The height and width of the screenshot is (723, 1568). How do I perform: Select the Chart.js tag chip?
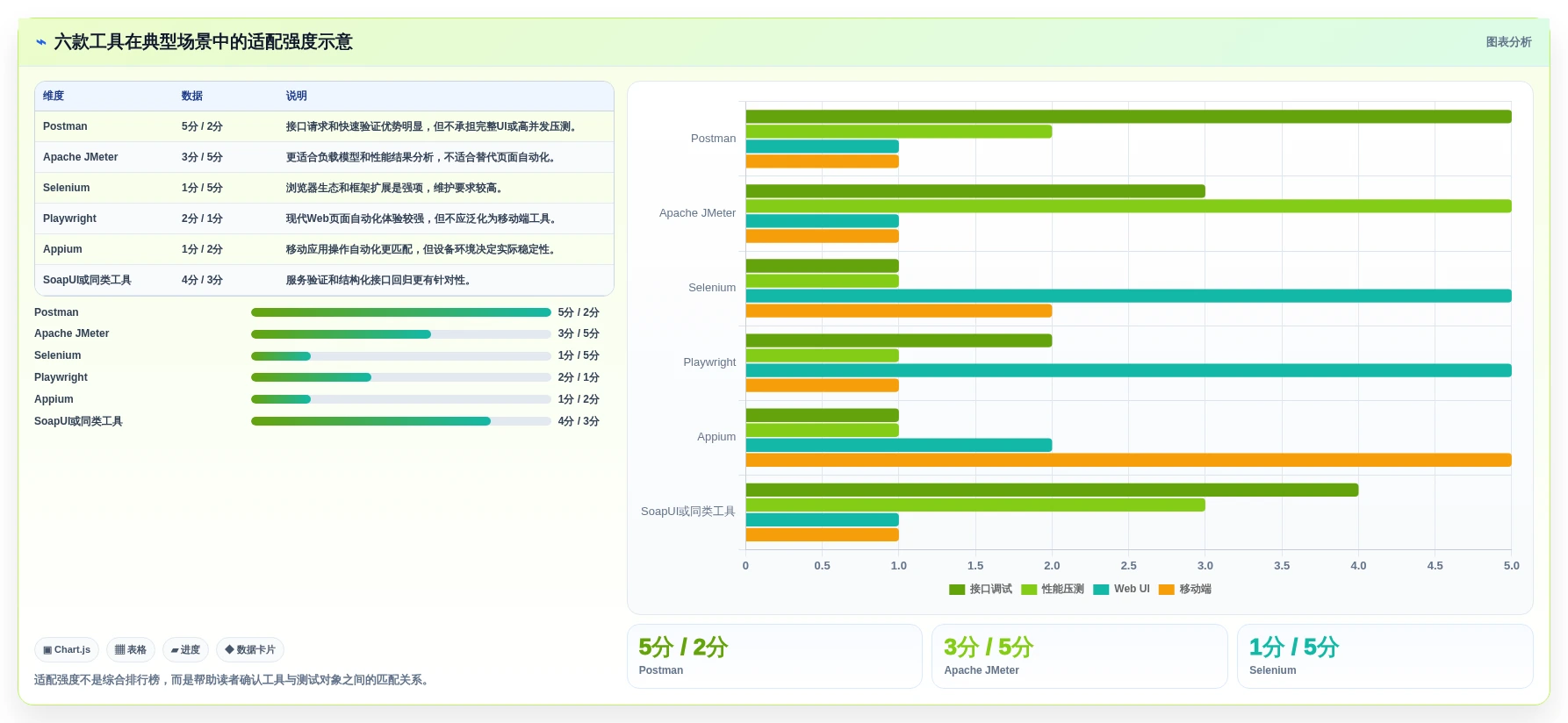pos(67,650)
